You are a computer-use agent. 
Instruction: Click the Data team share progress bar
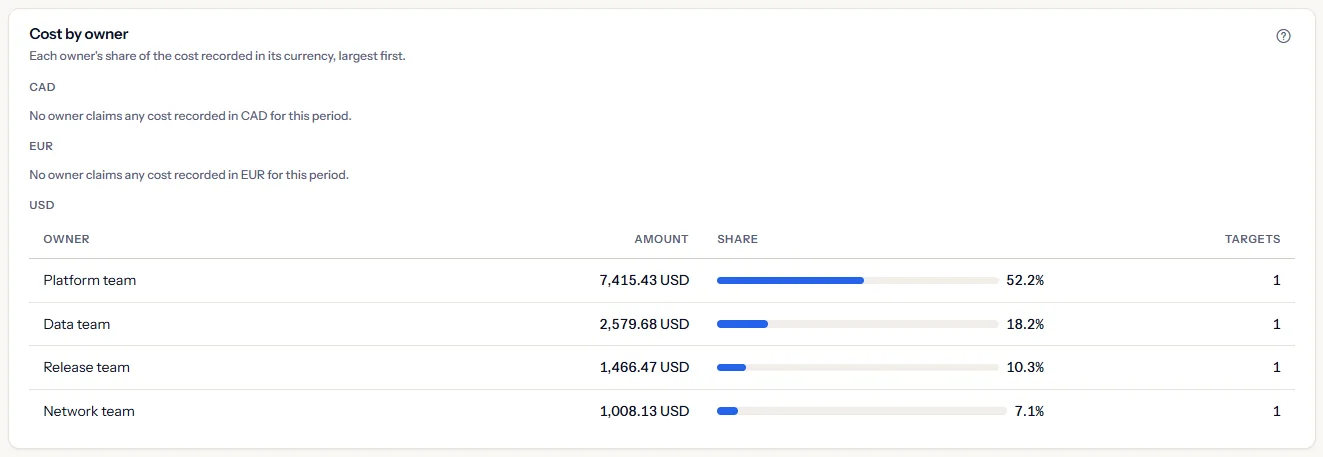tap(858, 325)
